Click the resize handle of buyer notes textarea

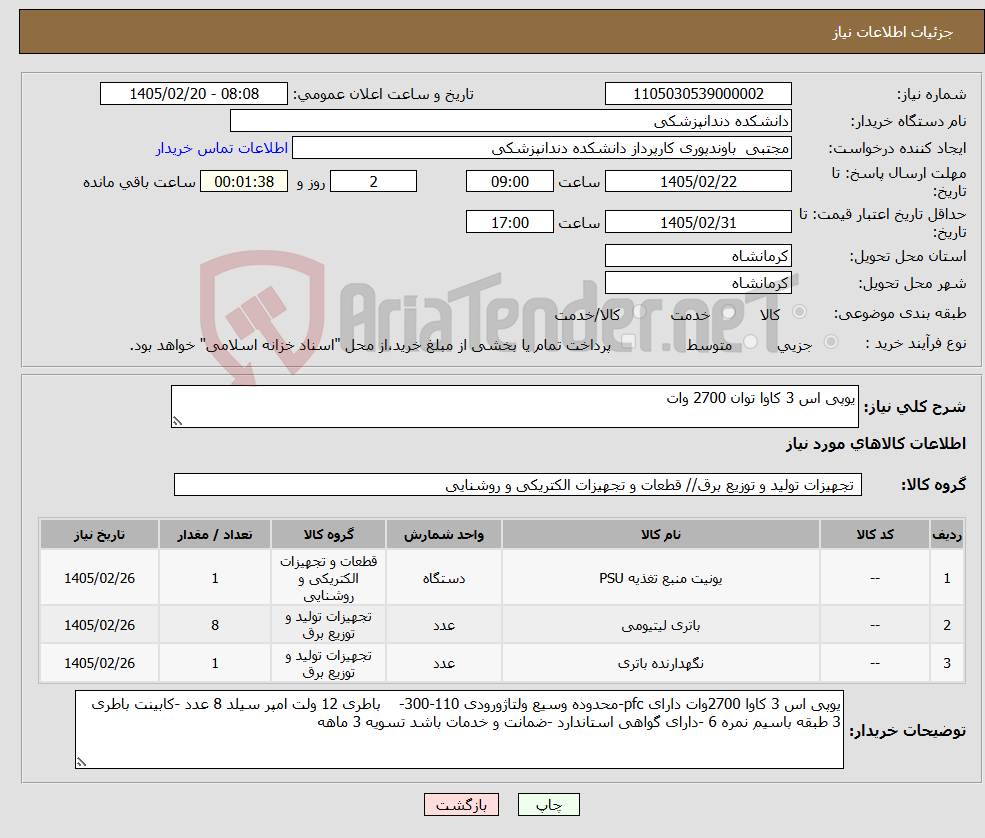tap(81, 762)
